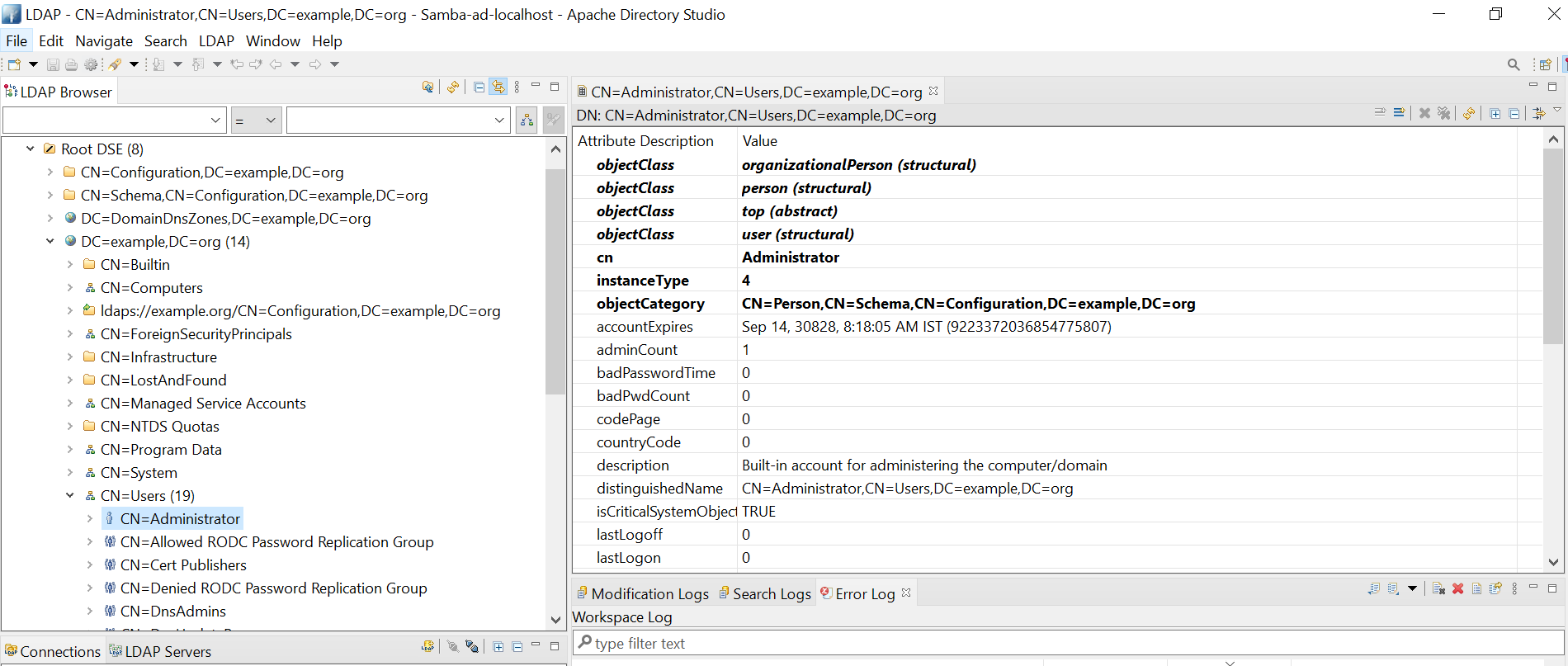
Task: Collapse the DC=example,DC=org (14) node
Action: (x=50, y=241)
